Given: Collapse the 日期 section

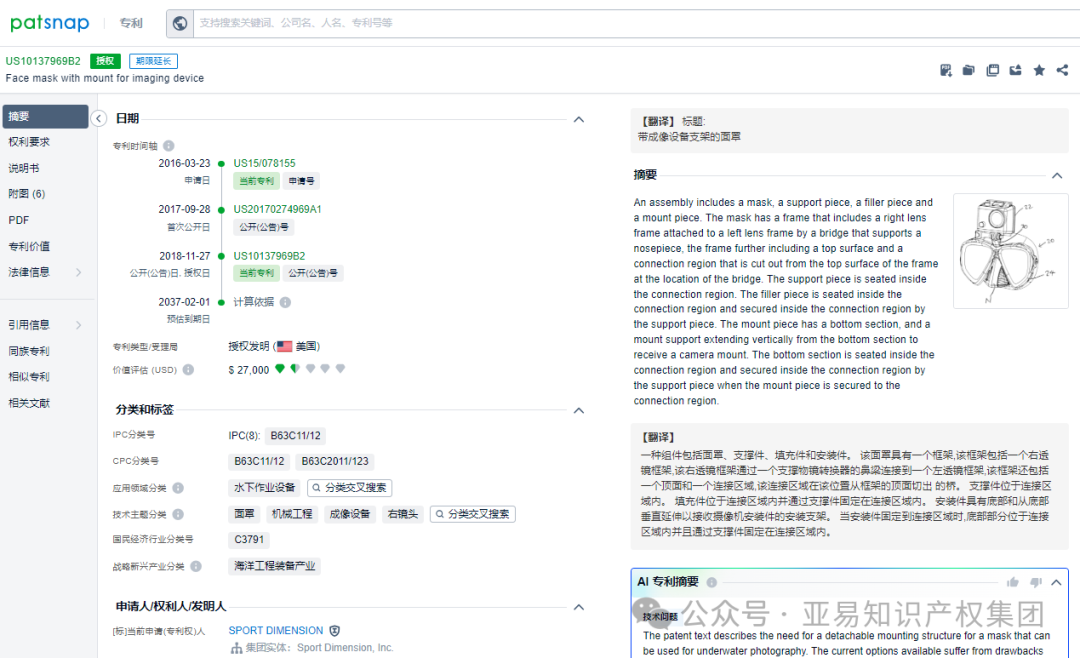Looking at the screenshot, I should pos(578,118).
